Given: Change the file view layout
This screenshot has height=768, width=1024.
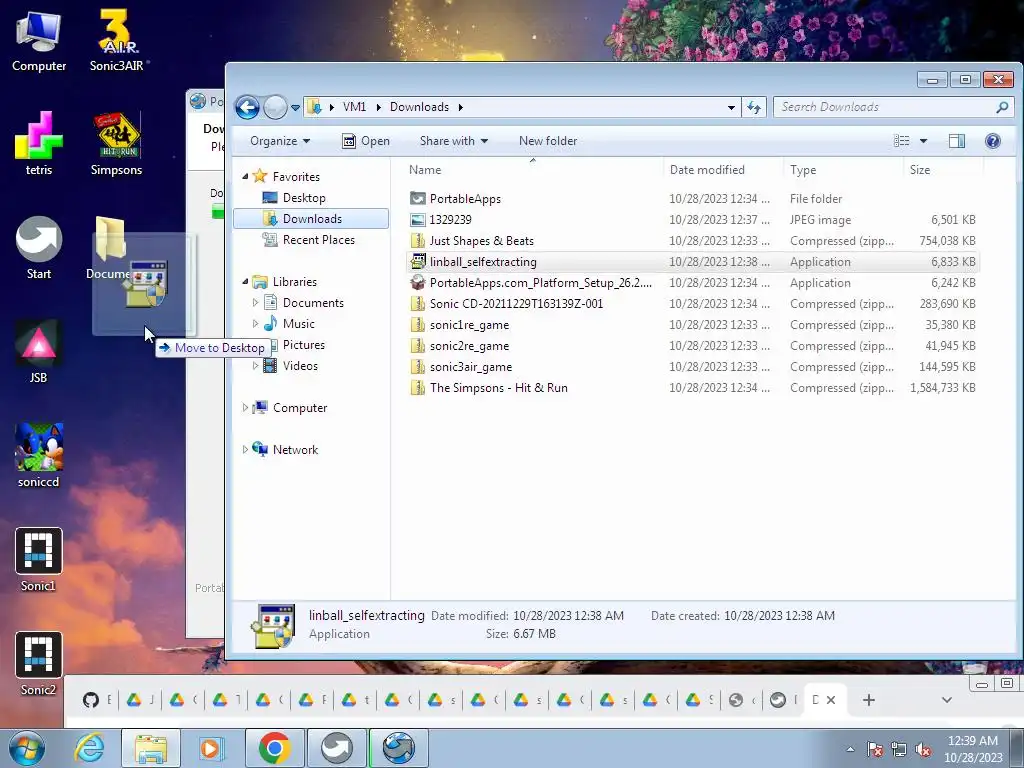Looking at the screenshot, I should [901, 141].
